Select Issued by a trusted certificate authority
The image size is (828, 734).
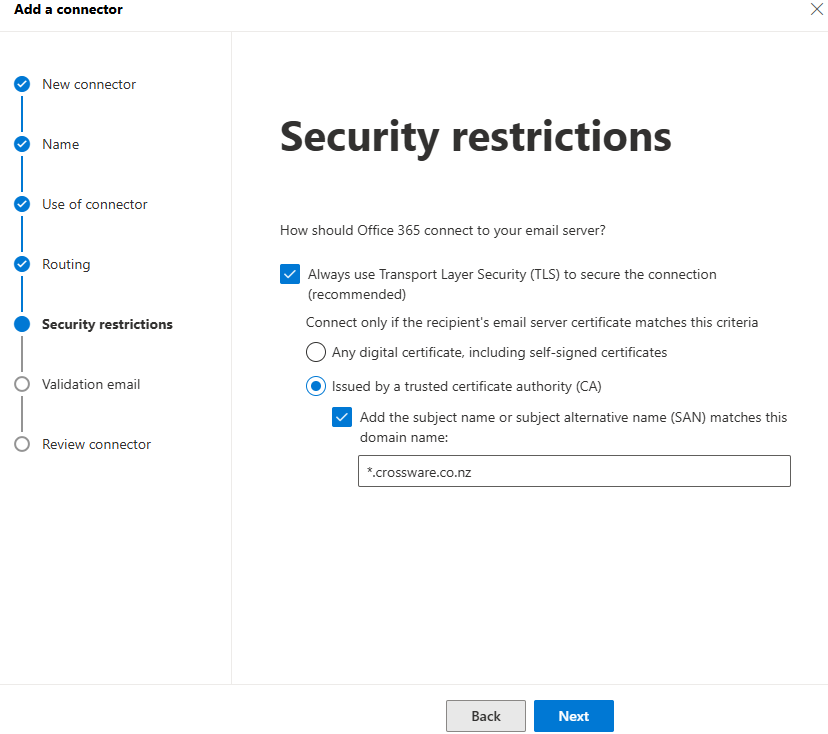316,386
